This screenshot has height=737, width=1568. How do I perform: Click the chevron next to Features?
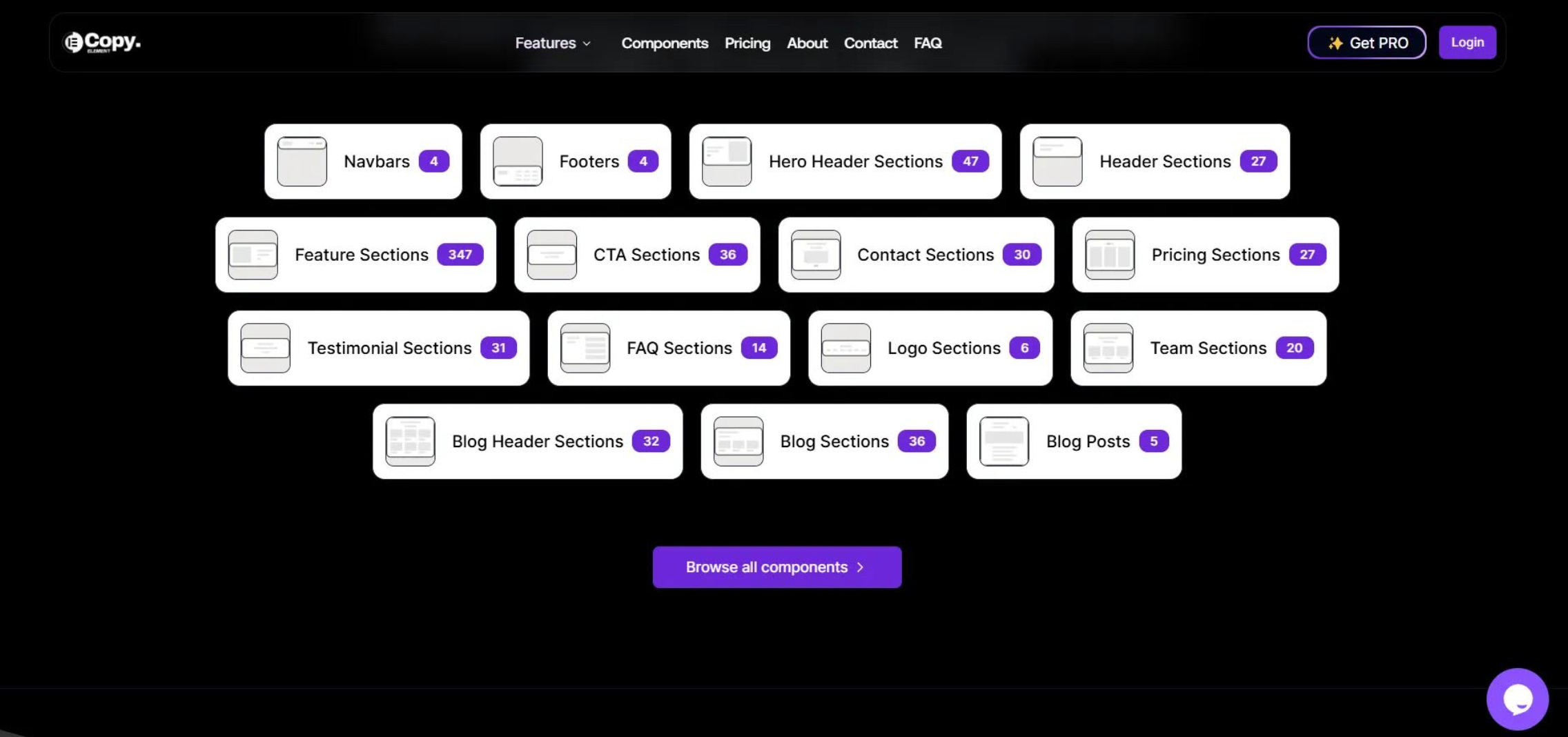587,43
